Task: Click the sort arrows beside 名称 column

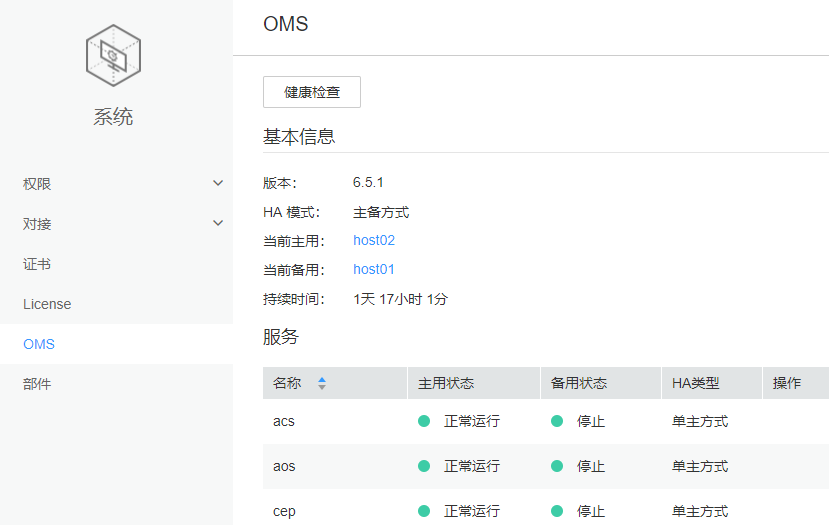Action: [x=322, y=383]
